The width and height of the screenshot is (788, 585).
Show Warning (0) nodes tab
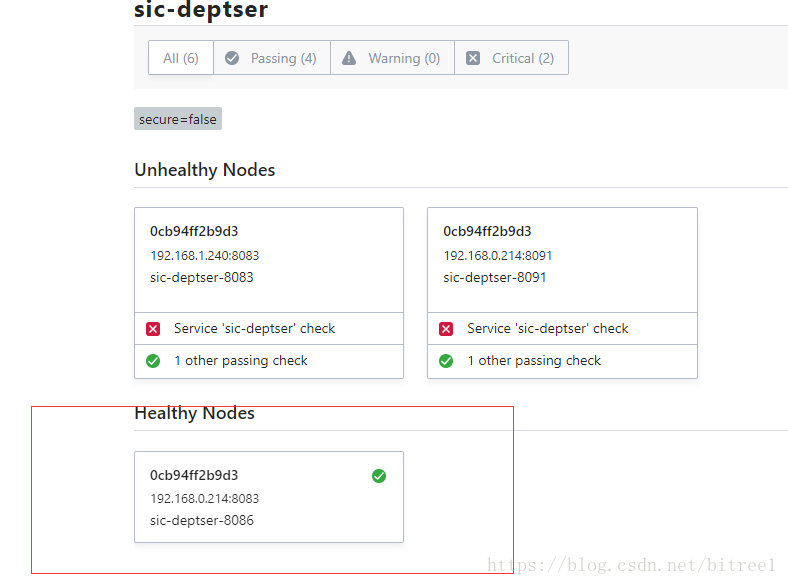pos(392,58)
